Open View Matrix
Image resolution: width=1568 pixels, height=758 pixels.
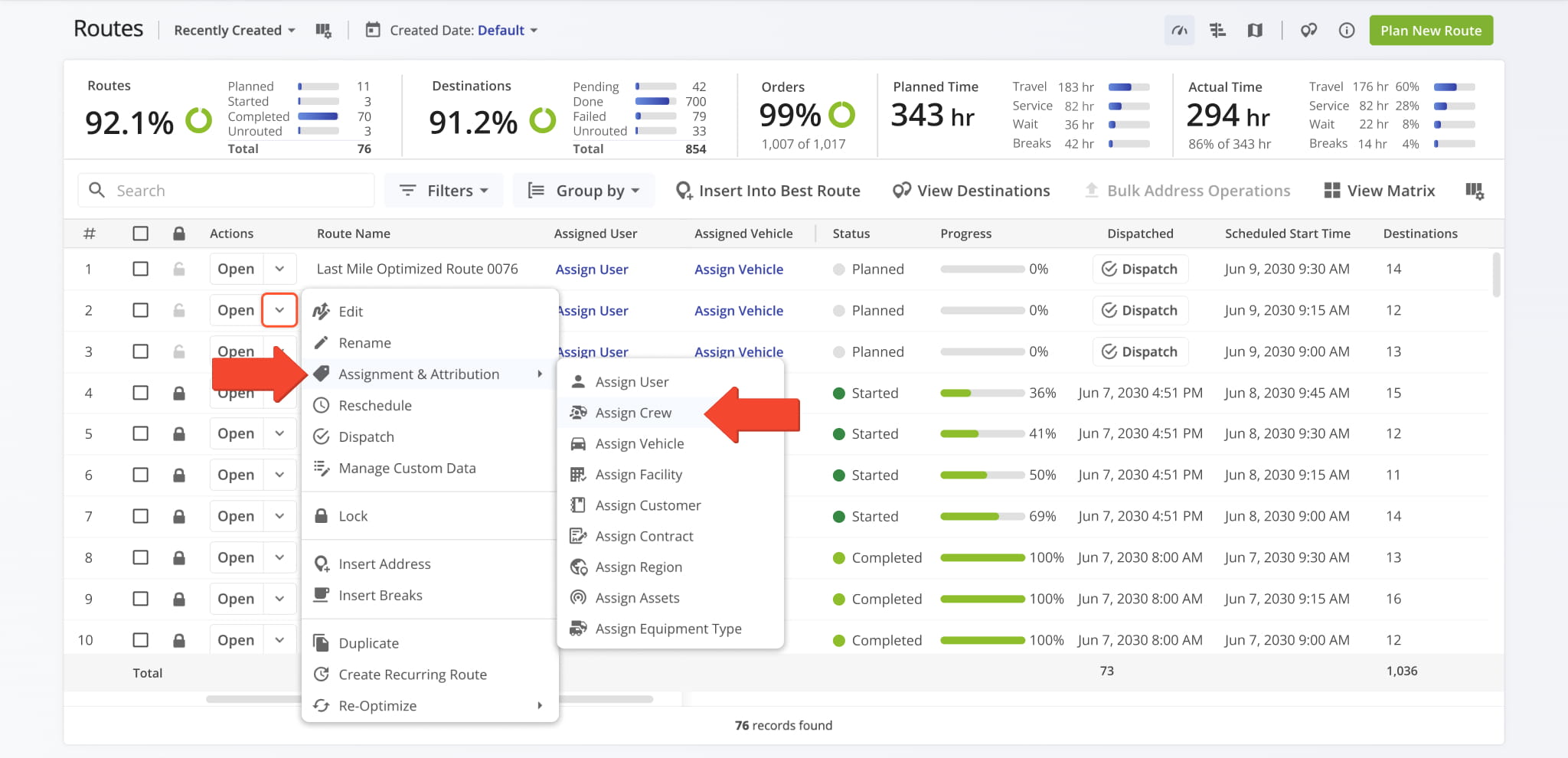tap(1380, 191)
